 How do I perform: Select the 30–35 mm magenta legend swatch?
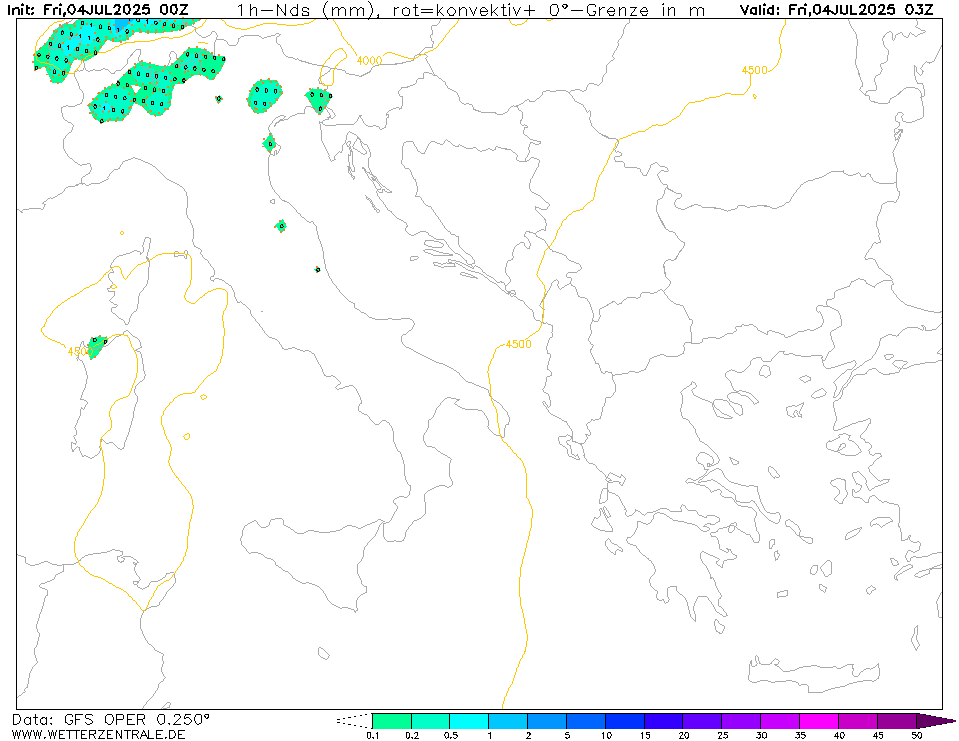tap(780, 721)
